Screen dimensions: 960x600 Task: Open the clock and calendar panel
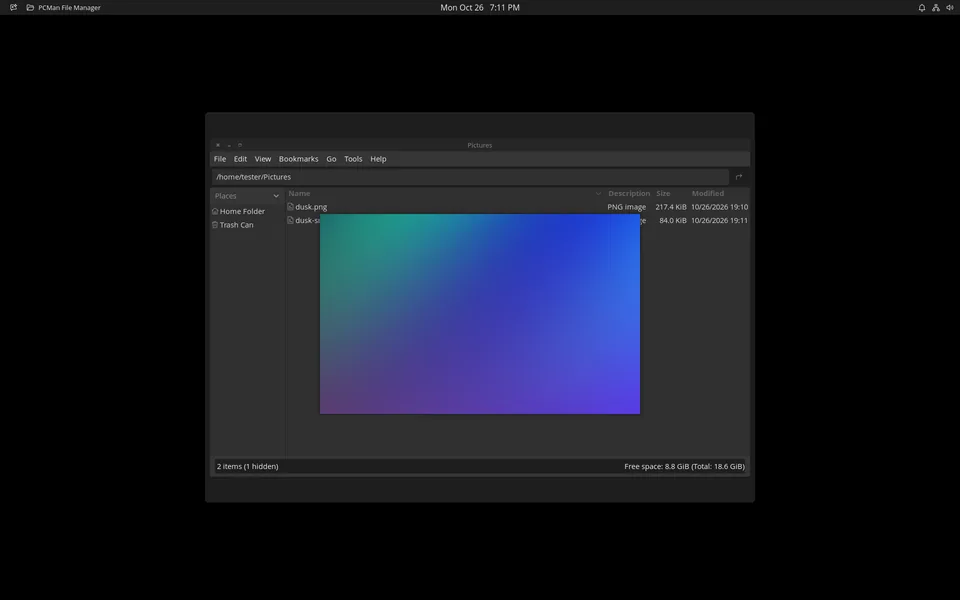point(480,7)
